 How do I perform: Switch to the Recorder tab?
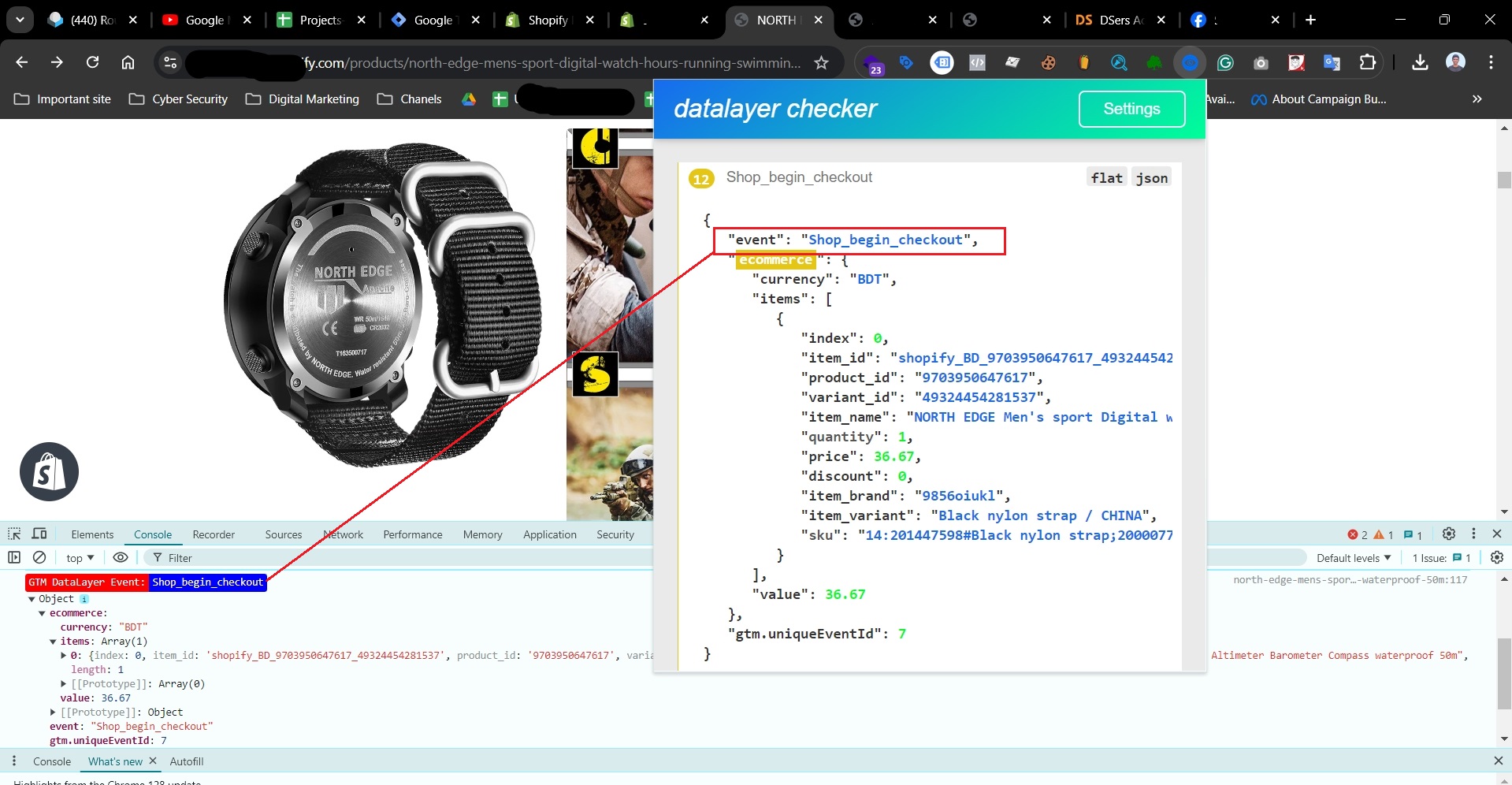pos(214,534)
